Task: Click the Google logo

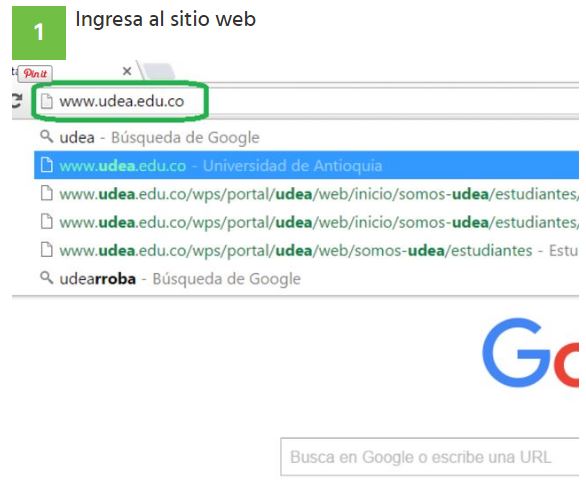Action: tap(531, 352)
